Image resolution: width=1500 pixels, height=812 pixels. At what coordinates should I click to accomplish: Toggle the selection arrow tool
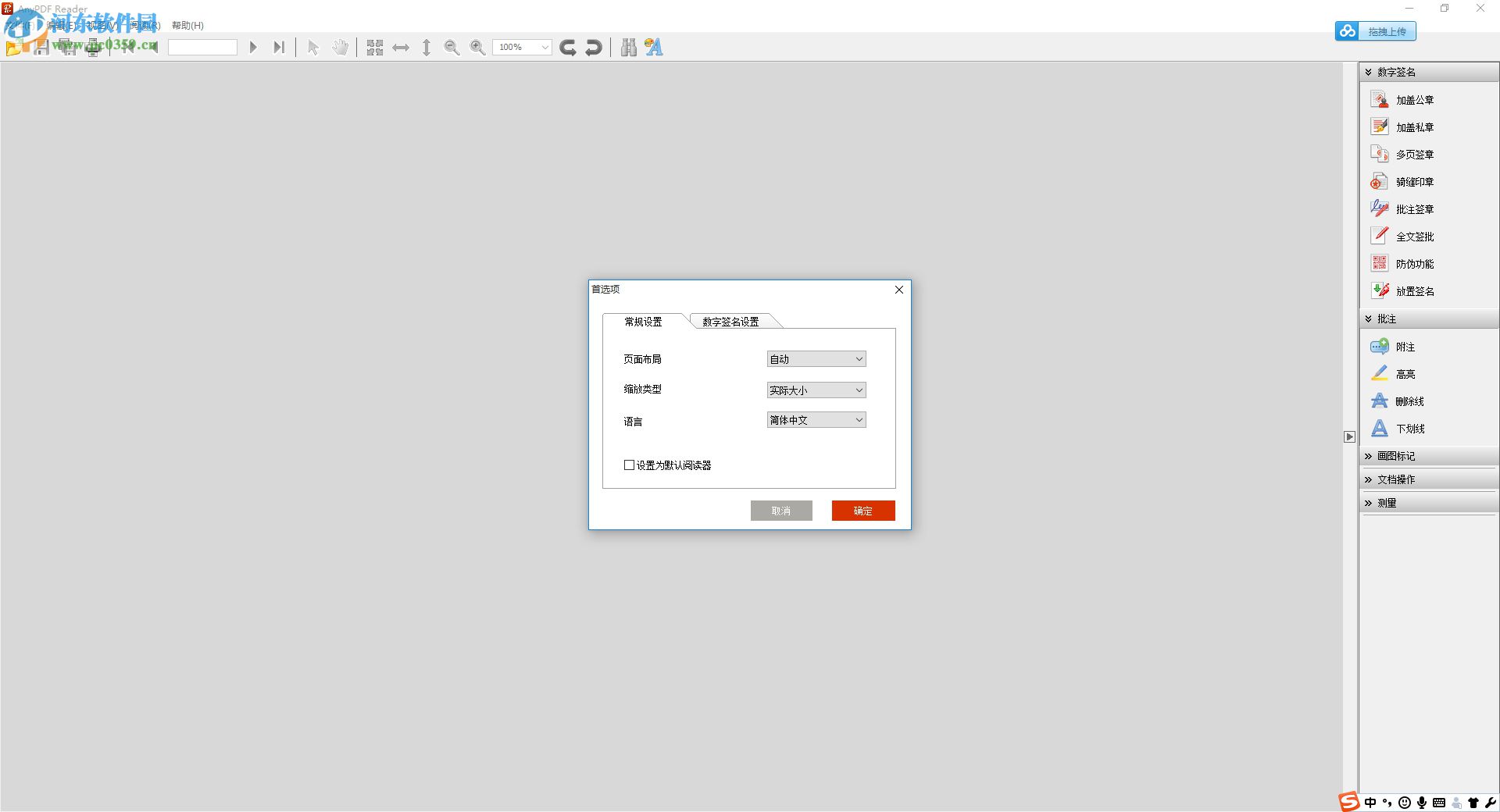(312, 47)
